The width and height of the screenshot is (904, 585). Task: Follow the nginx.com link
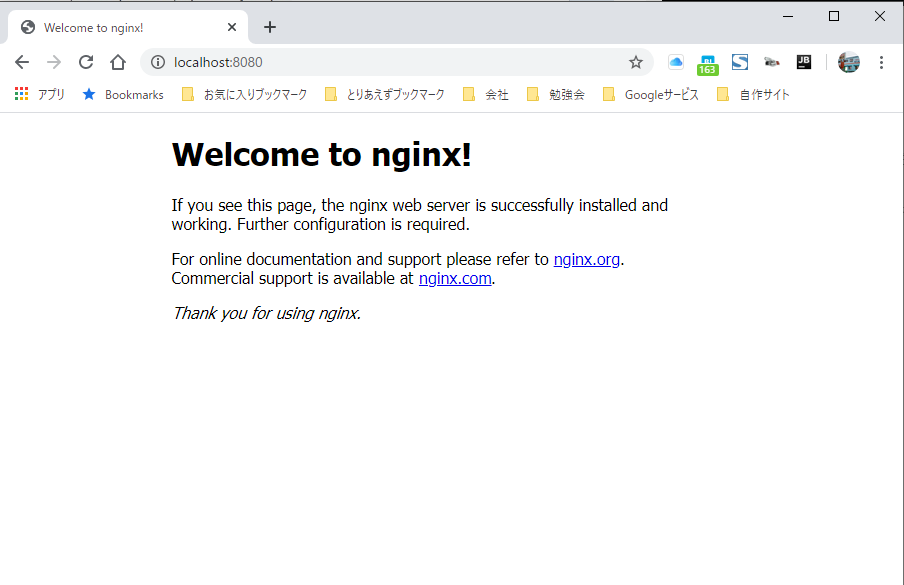click(x=455, y=279)
